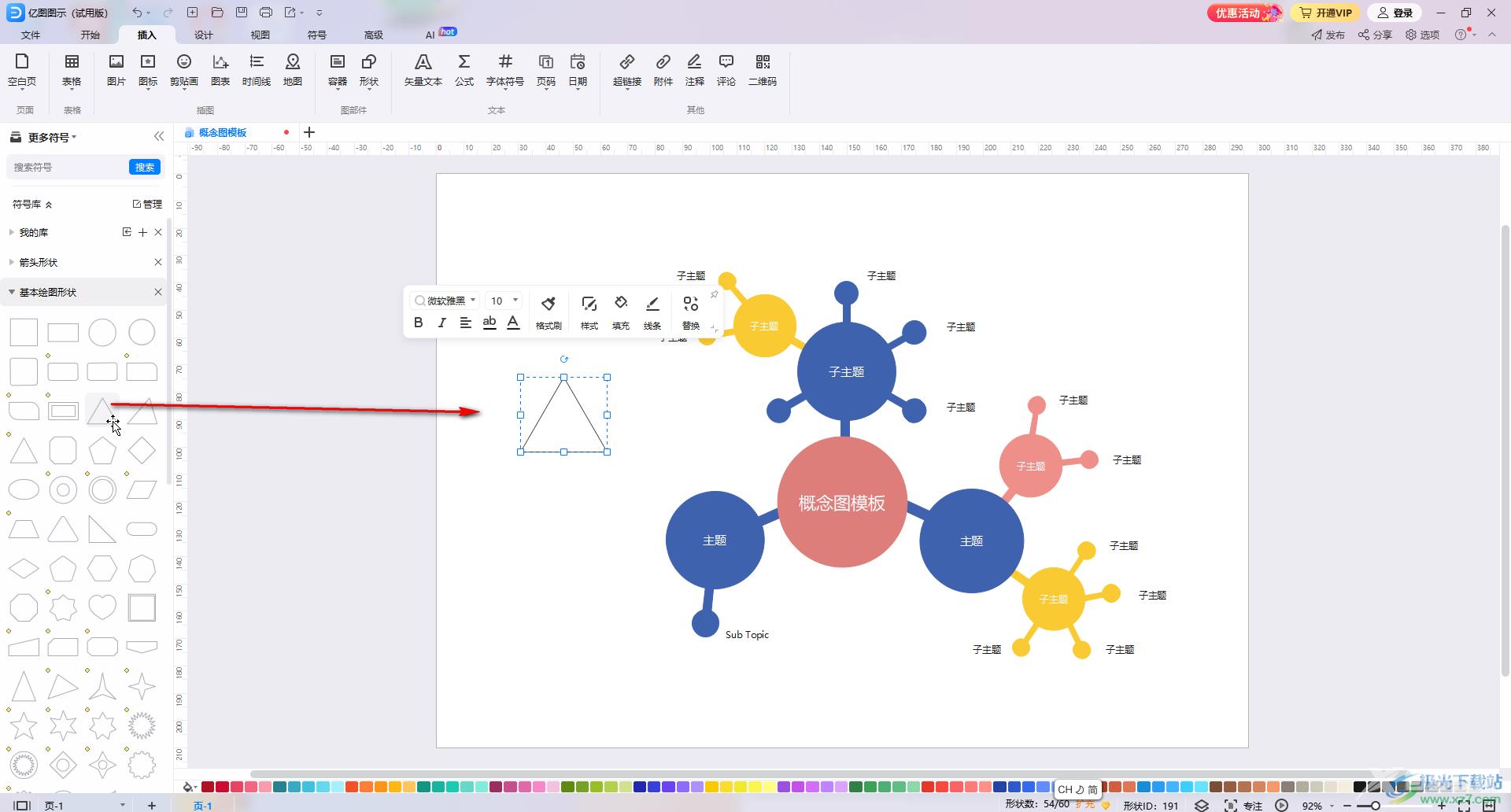
Task: Insert a QR code (二维码)
Action: [x=763, y=70]
